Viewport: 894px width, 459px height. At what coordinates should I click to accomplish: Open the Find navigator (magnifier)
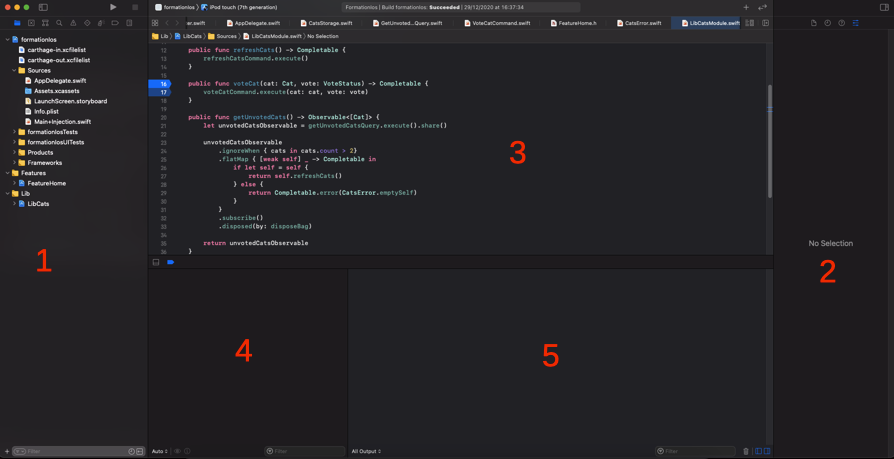[x=59, y=23]
